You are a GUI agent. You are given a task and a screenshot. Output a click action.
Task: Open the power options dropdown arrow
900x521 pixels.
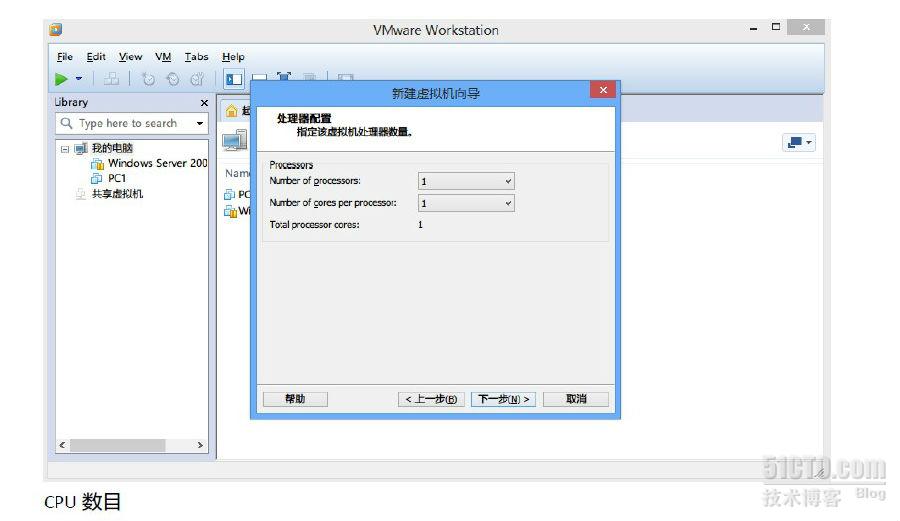(79, 79)
